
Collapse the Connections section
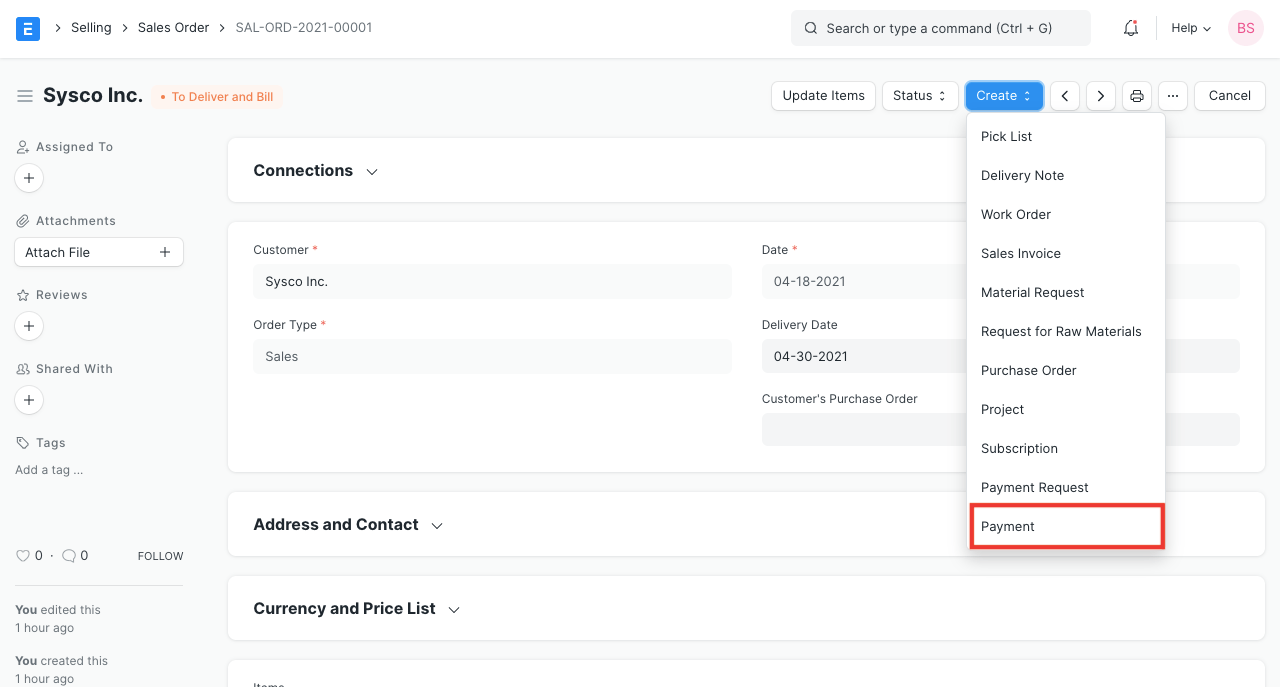[x=371, y=171]
